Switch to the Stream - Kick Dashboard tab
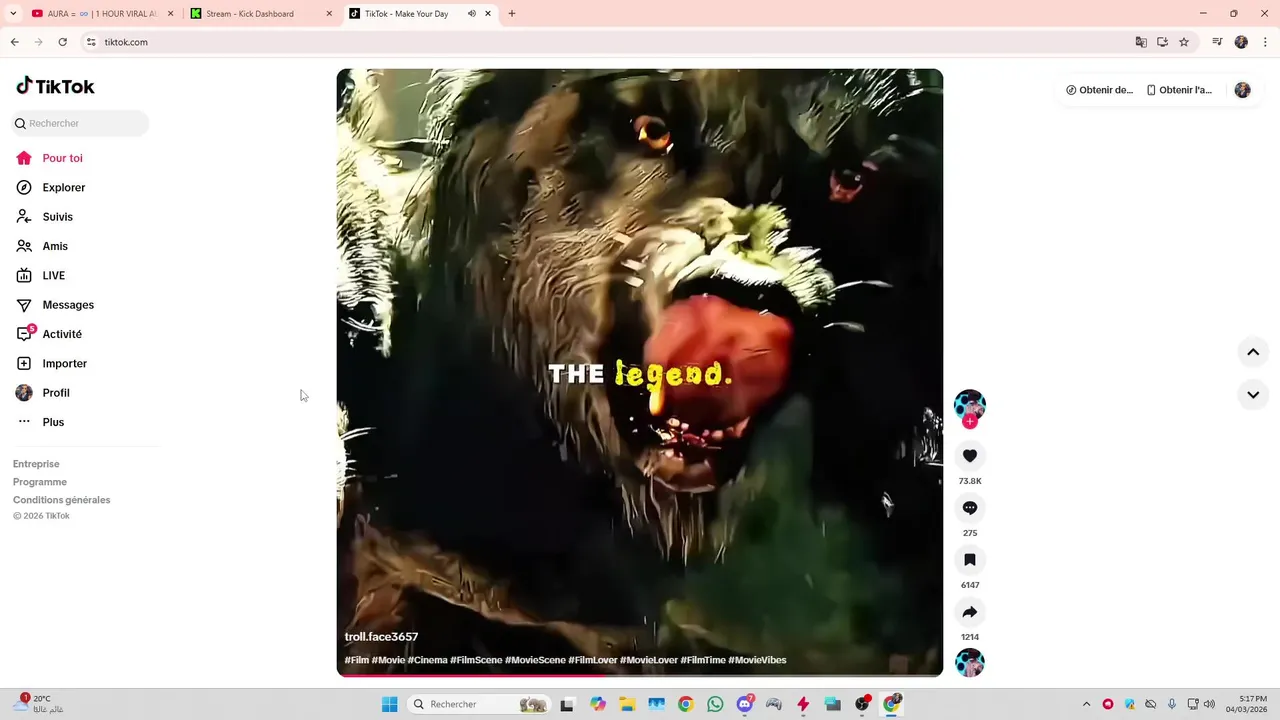This screenshot has height=720, width=1280. [x=260, y=14]
